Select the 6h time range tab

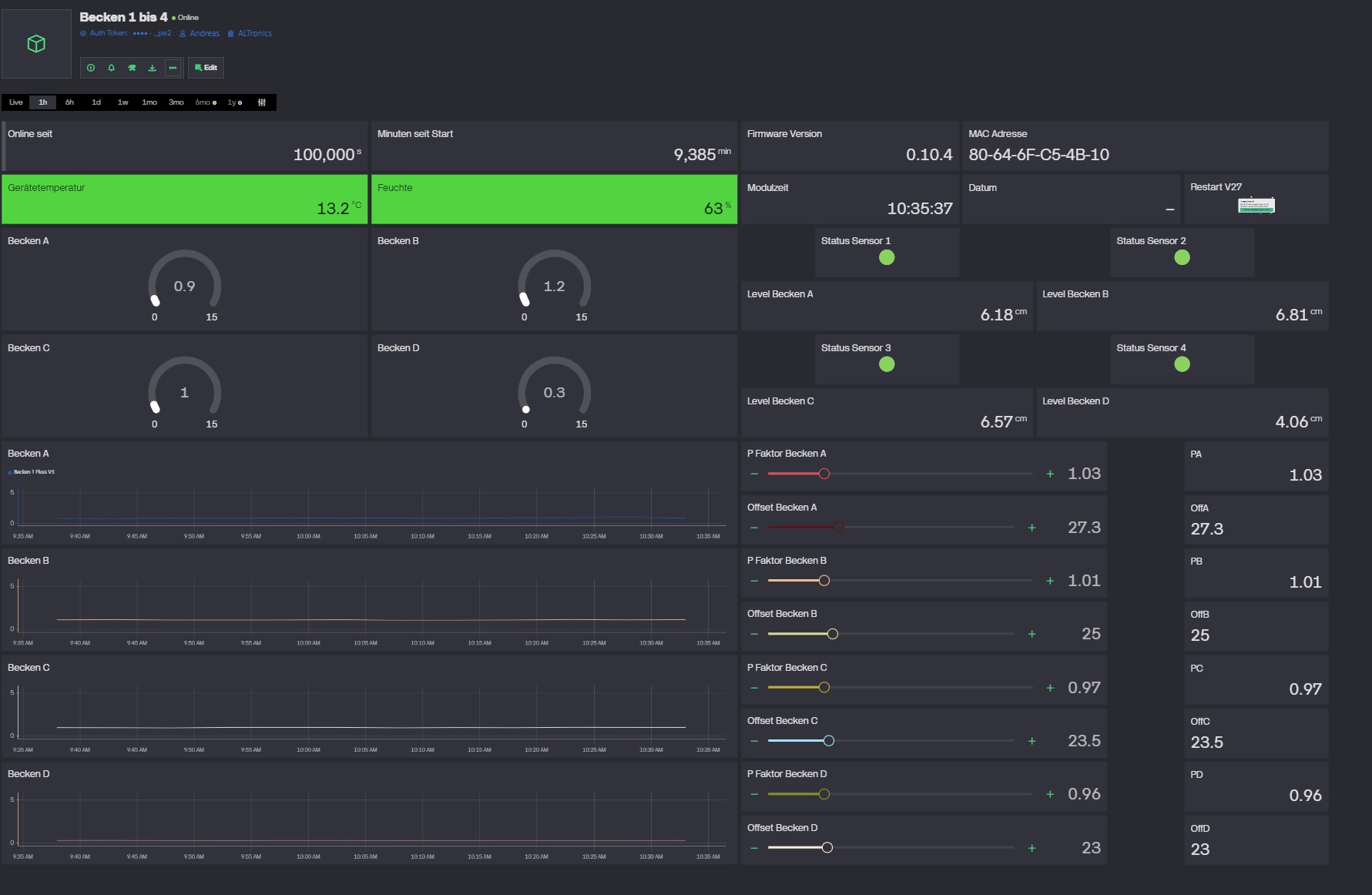click(x=69, y=102)
